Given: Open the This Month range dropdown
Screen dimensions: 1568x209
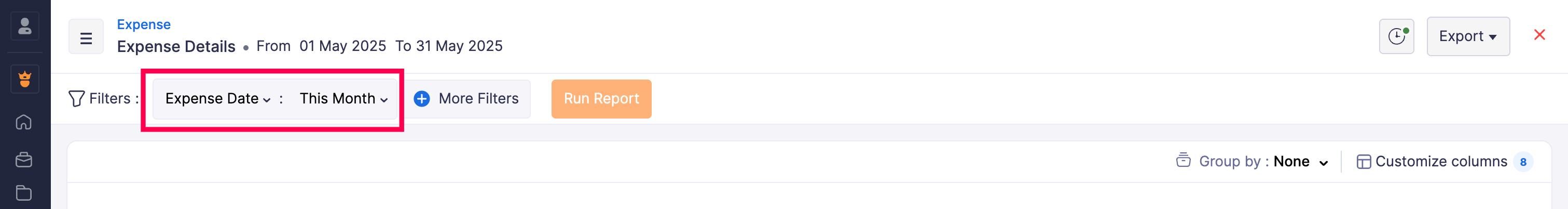Looking at the screenshot, I should click(x=343, y=99).
